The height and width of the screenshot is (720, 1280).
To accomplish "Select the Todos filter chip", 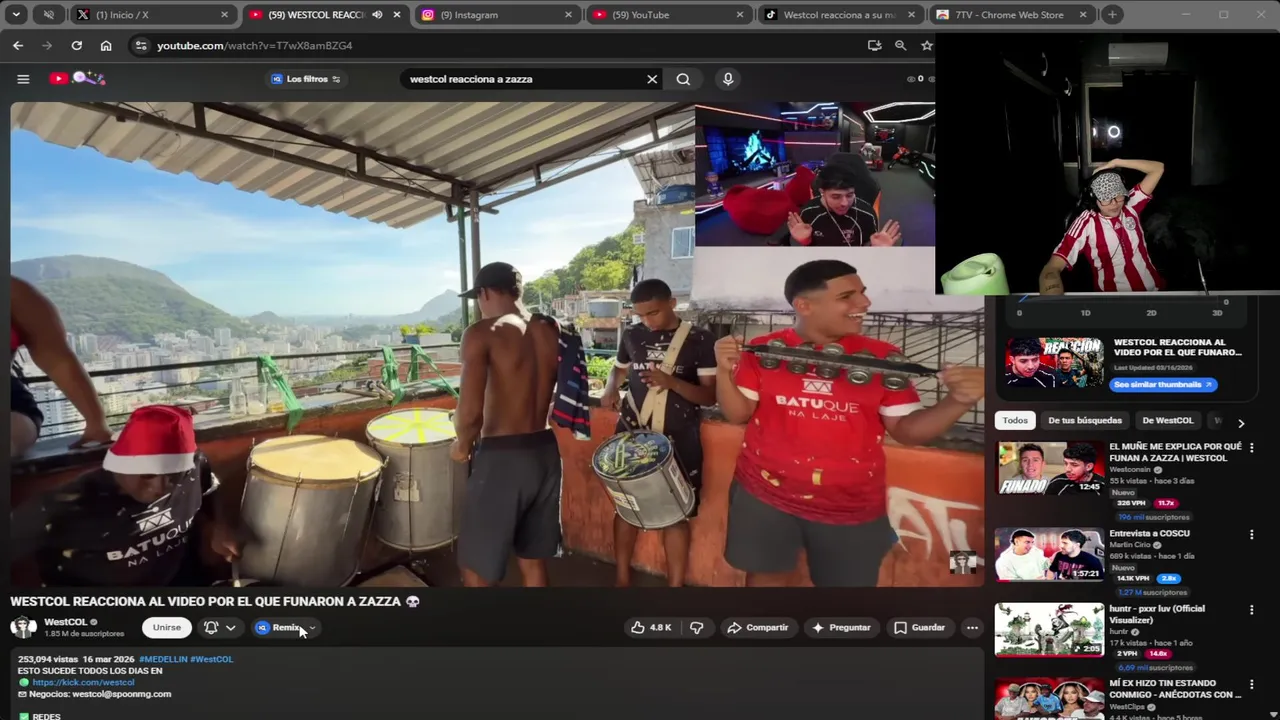I will (x=1015, y=421).
